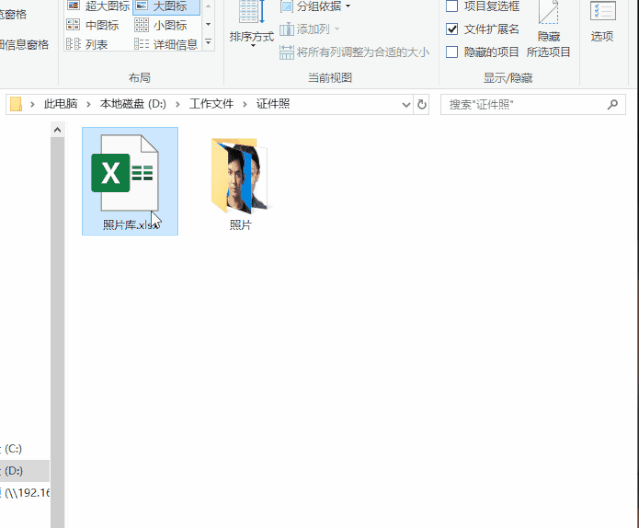Screen dimensions: 639x528
Task: Toggle Hidden items (隐藏的项目) checkbox
Action: pyautogui.click(x=452, y=52)
